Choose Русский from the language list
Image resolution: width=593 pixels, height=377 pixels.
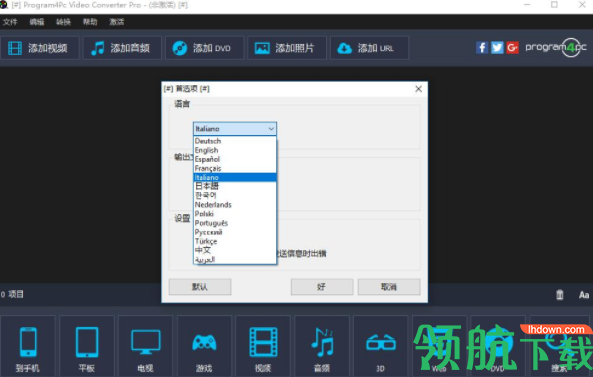235,232
